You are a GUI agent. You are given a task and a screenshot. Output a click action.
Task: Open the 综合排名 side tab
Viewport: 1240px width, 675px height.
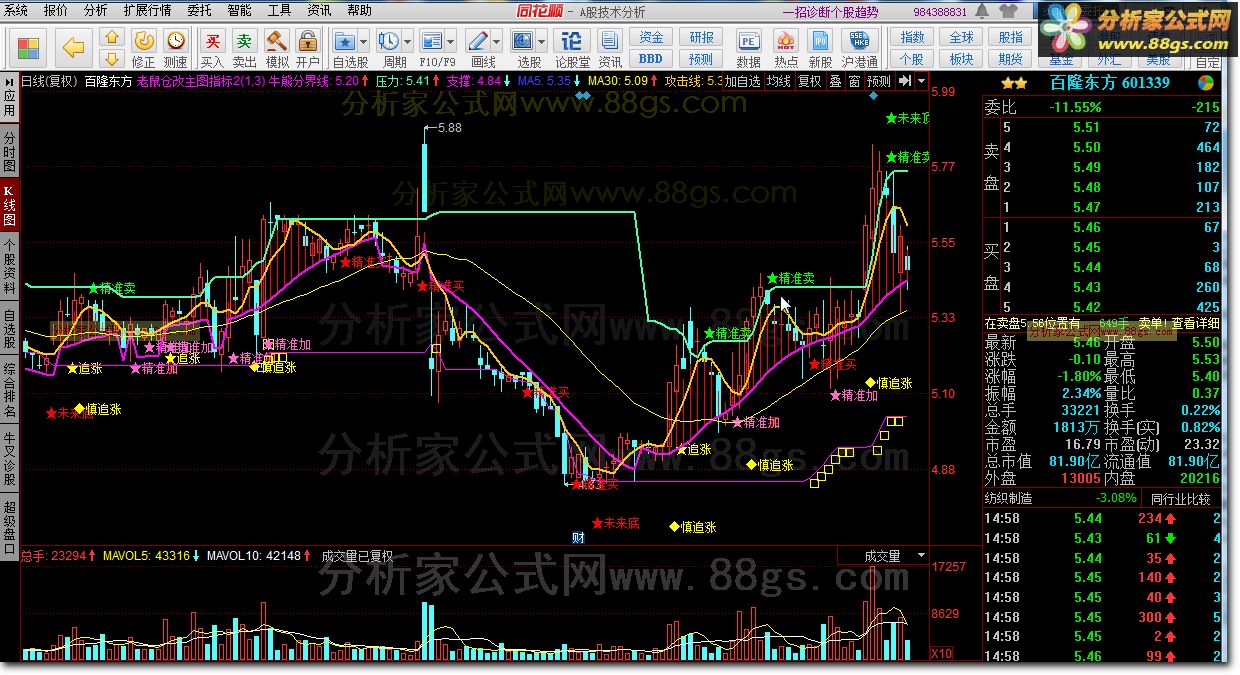point(9,390)
